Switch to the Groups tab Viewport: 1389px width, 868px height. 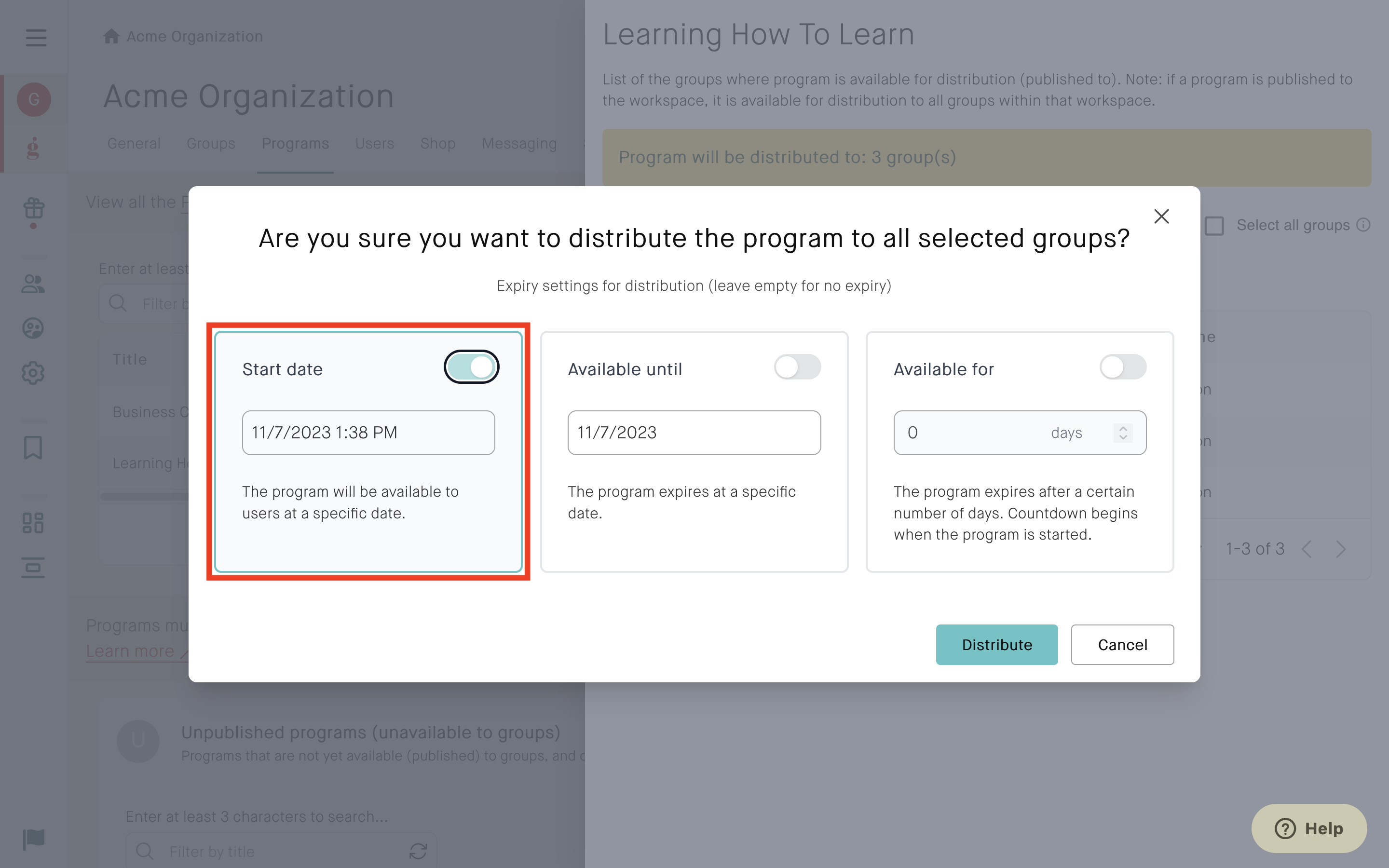click(211, 143)
